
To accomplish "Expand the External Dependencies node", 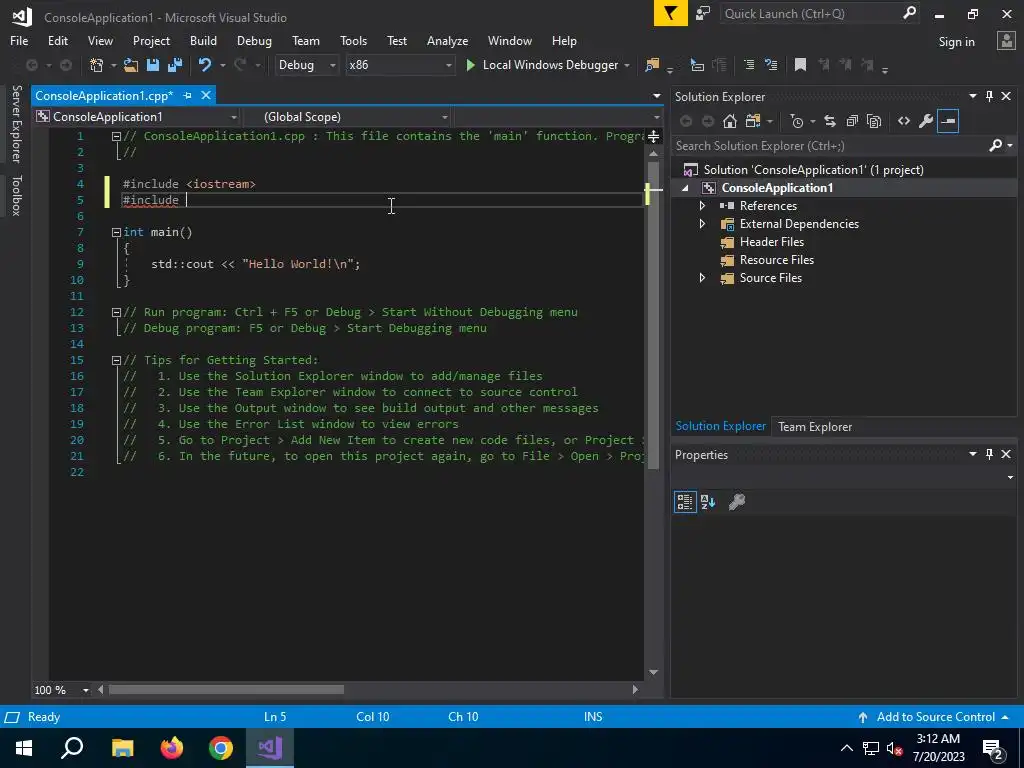I will 702,223.
